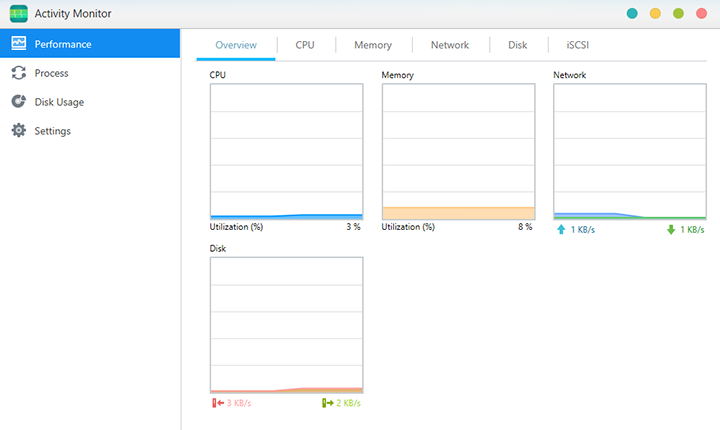The image size is (720, 430).
Task: Open the Process section label
Action: 51,73
